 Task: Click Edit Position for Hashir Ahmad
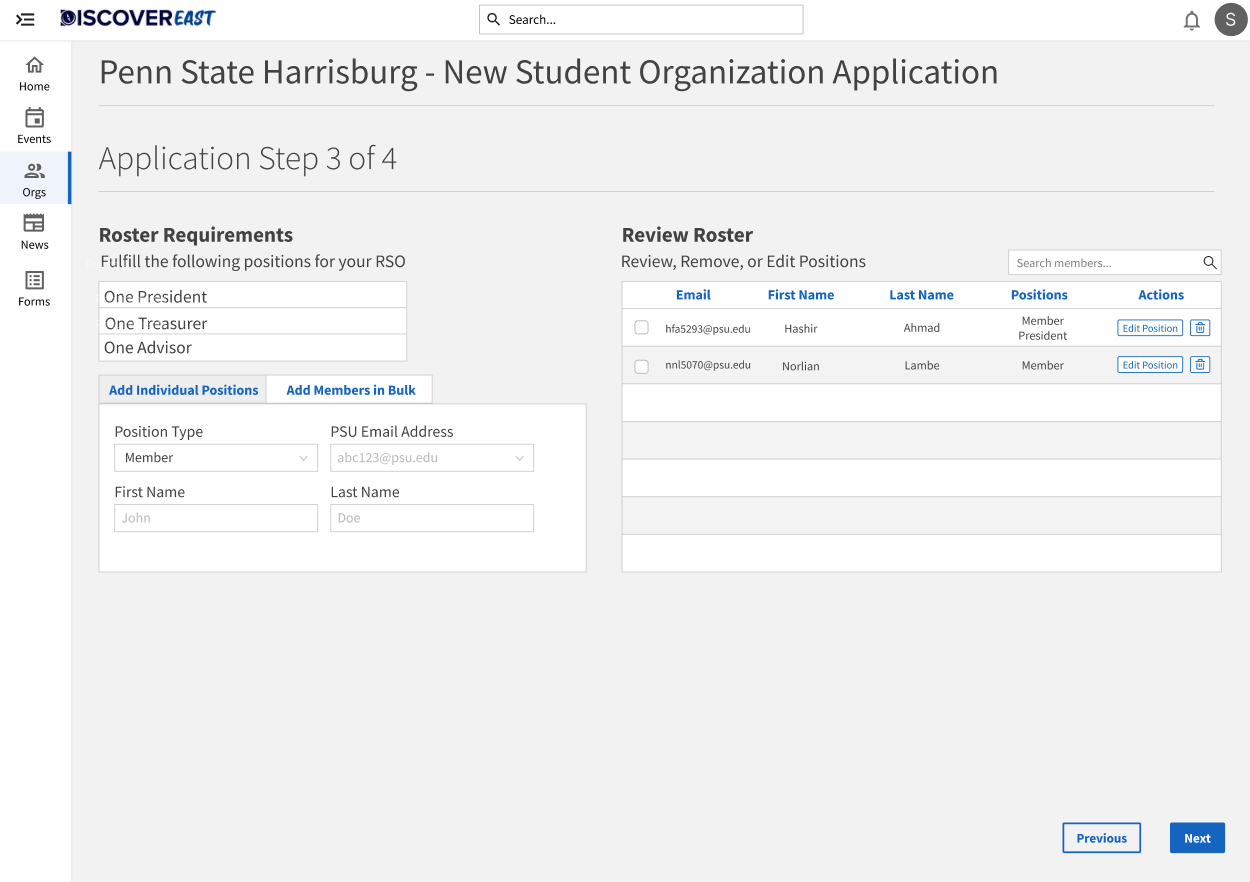tap(1149, 328)
